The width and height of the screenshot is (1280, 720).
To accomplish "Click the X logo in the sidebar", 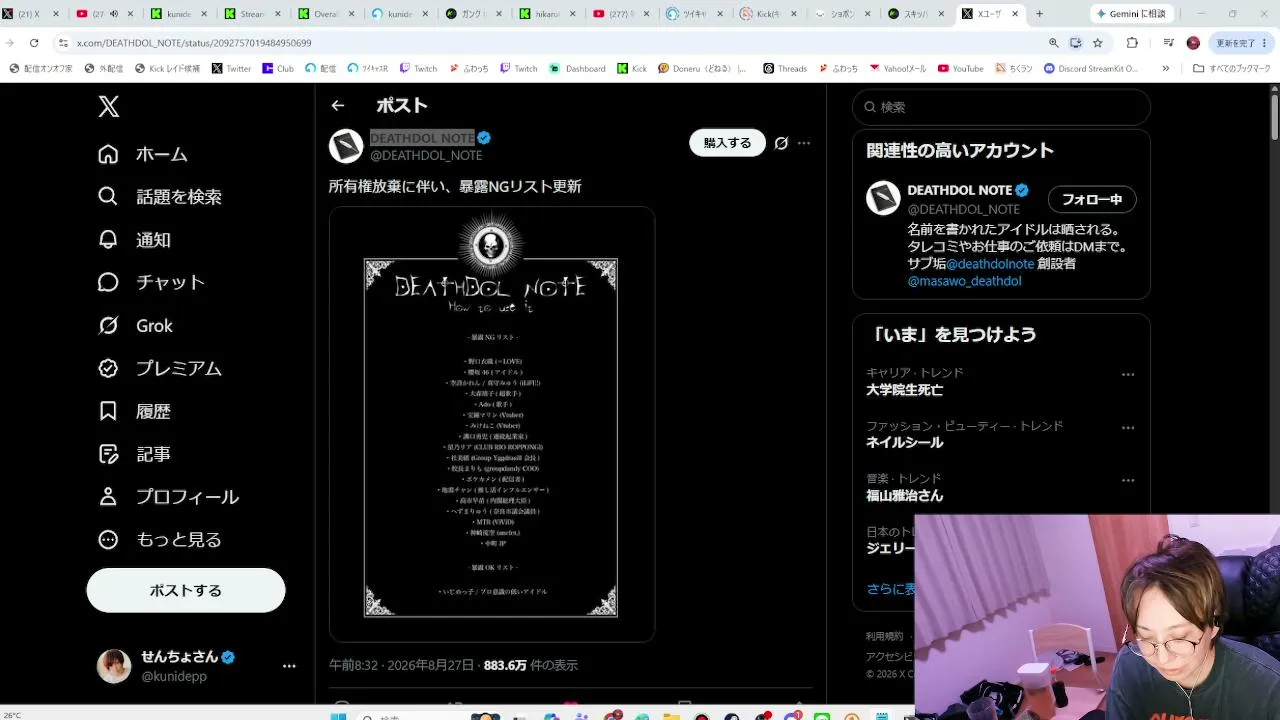I will click(109, 107).
